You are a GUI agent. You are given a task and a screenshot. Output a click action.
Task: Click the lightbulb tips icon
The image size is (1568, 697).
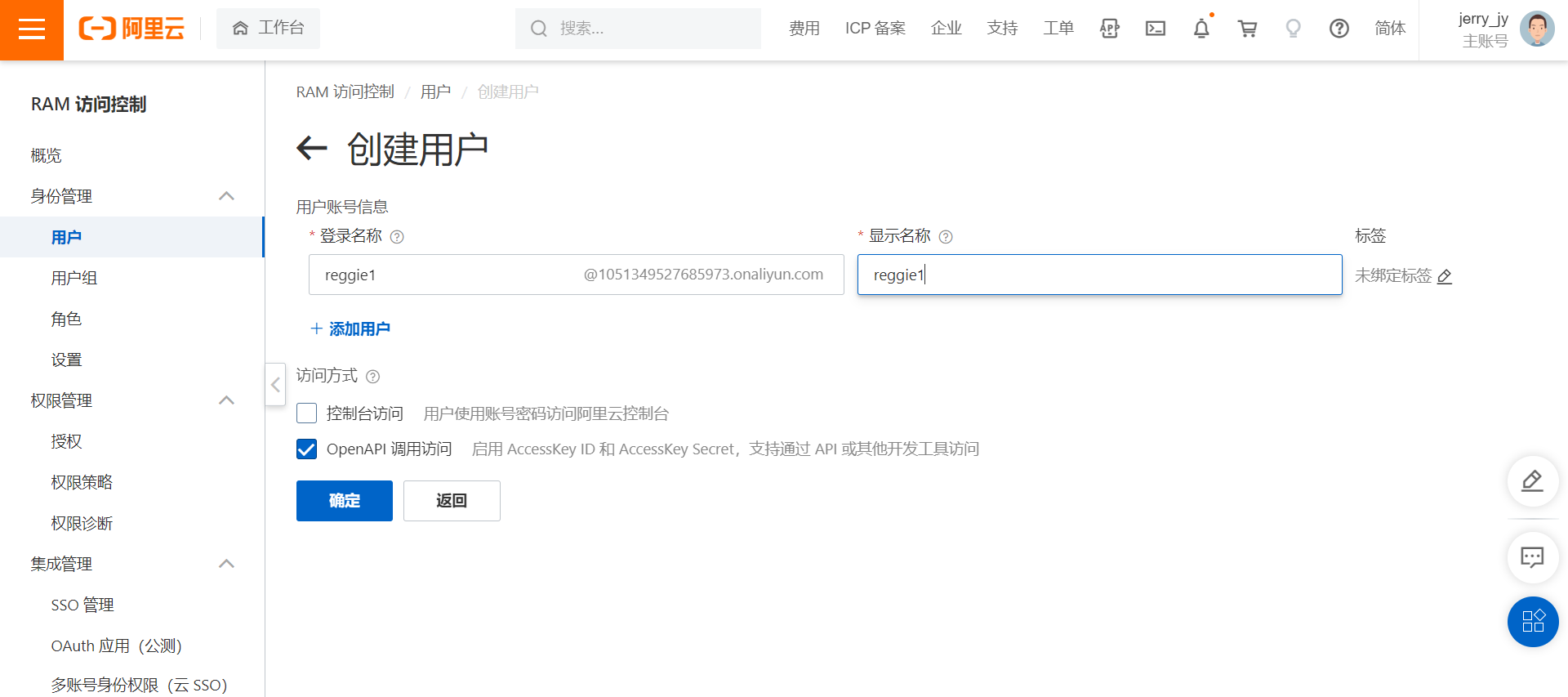pos(1293,29)
